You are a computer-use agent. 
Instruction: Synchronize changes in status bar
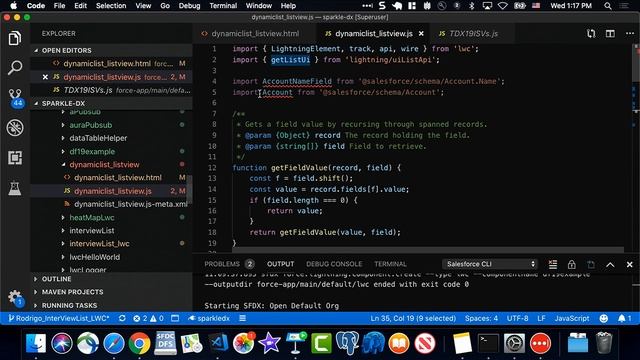[122, 318]
